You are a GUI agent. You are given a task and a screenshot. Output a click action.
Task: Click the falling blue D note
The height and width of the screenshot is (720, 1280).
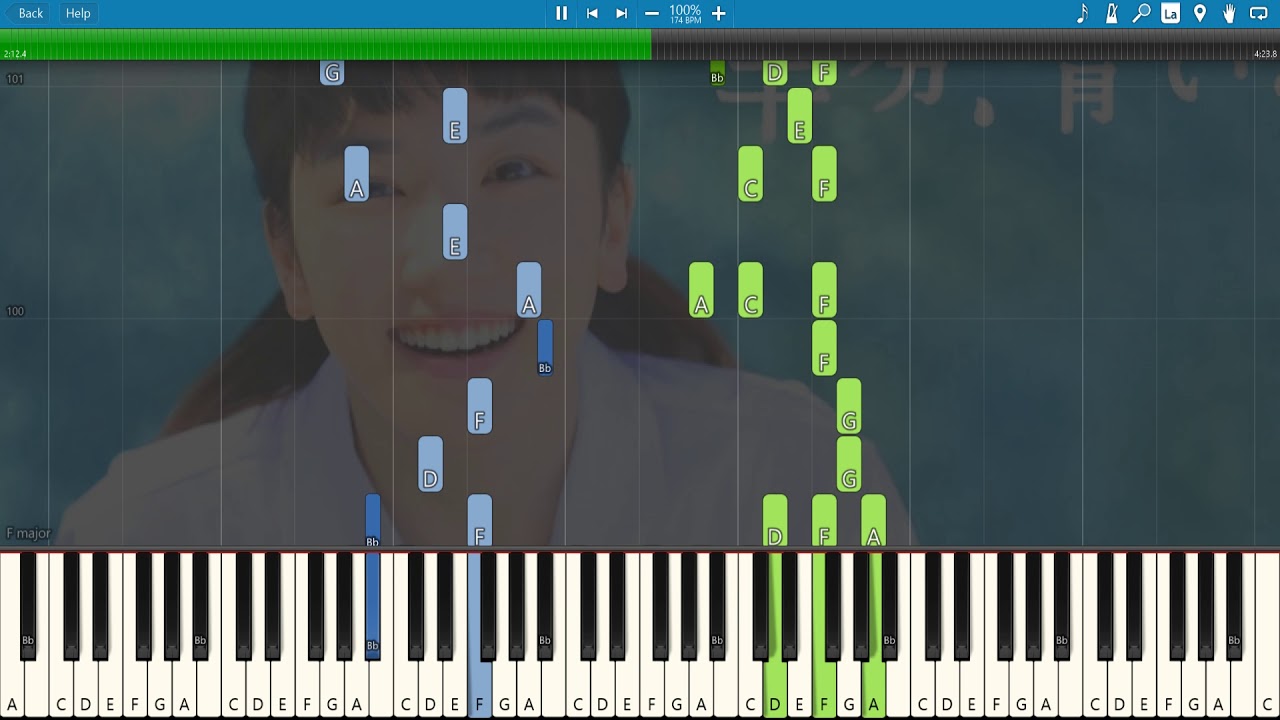tap(430, 464)
